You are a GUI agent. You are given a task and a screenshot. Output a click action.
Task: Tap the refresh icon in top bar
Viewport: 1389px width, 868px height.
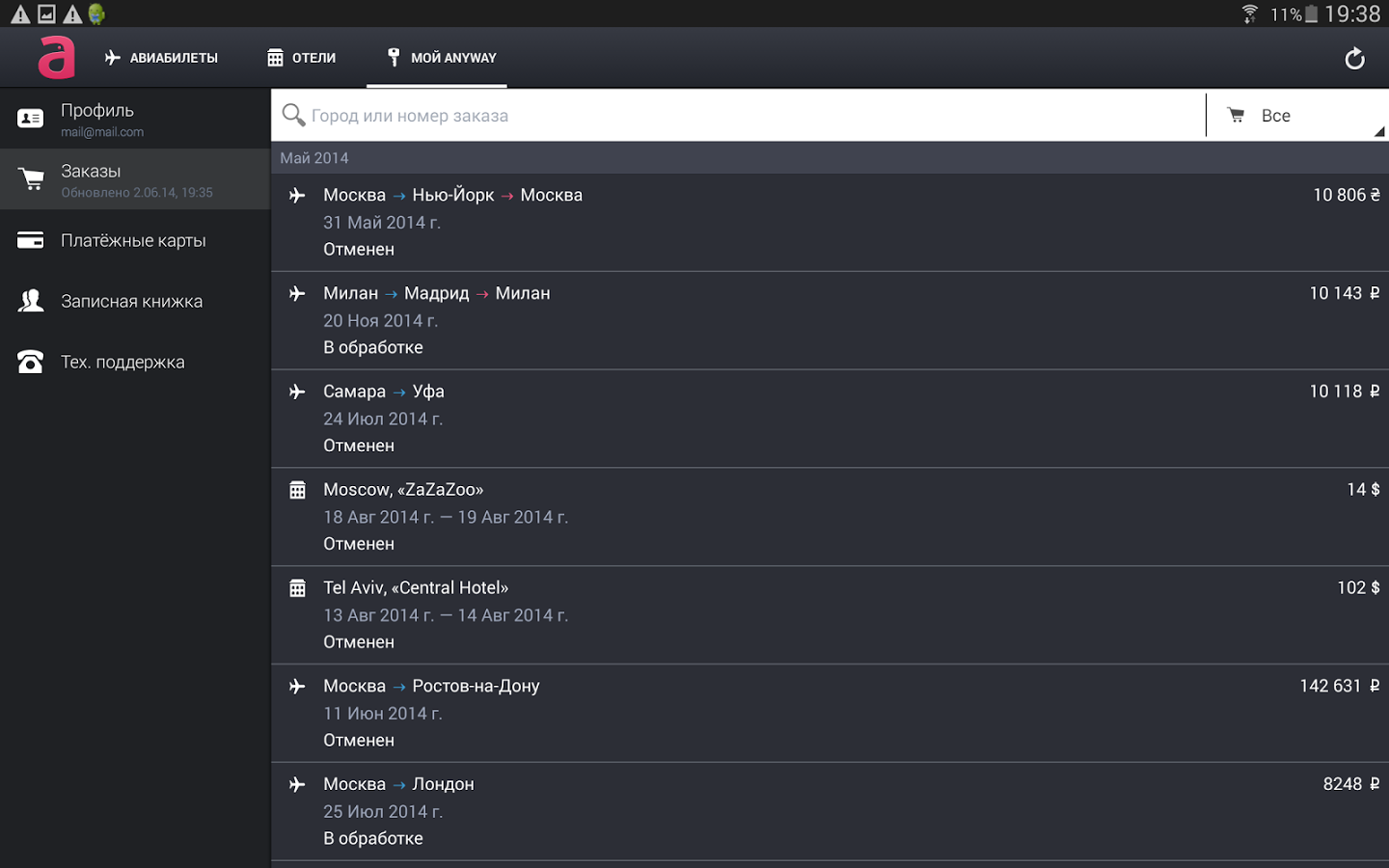[x=1354, y=59]
